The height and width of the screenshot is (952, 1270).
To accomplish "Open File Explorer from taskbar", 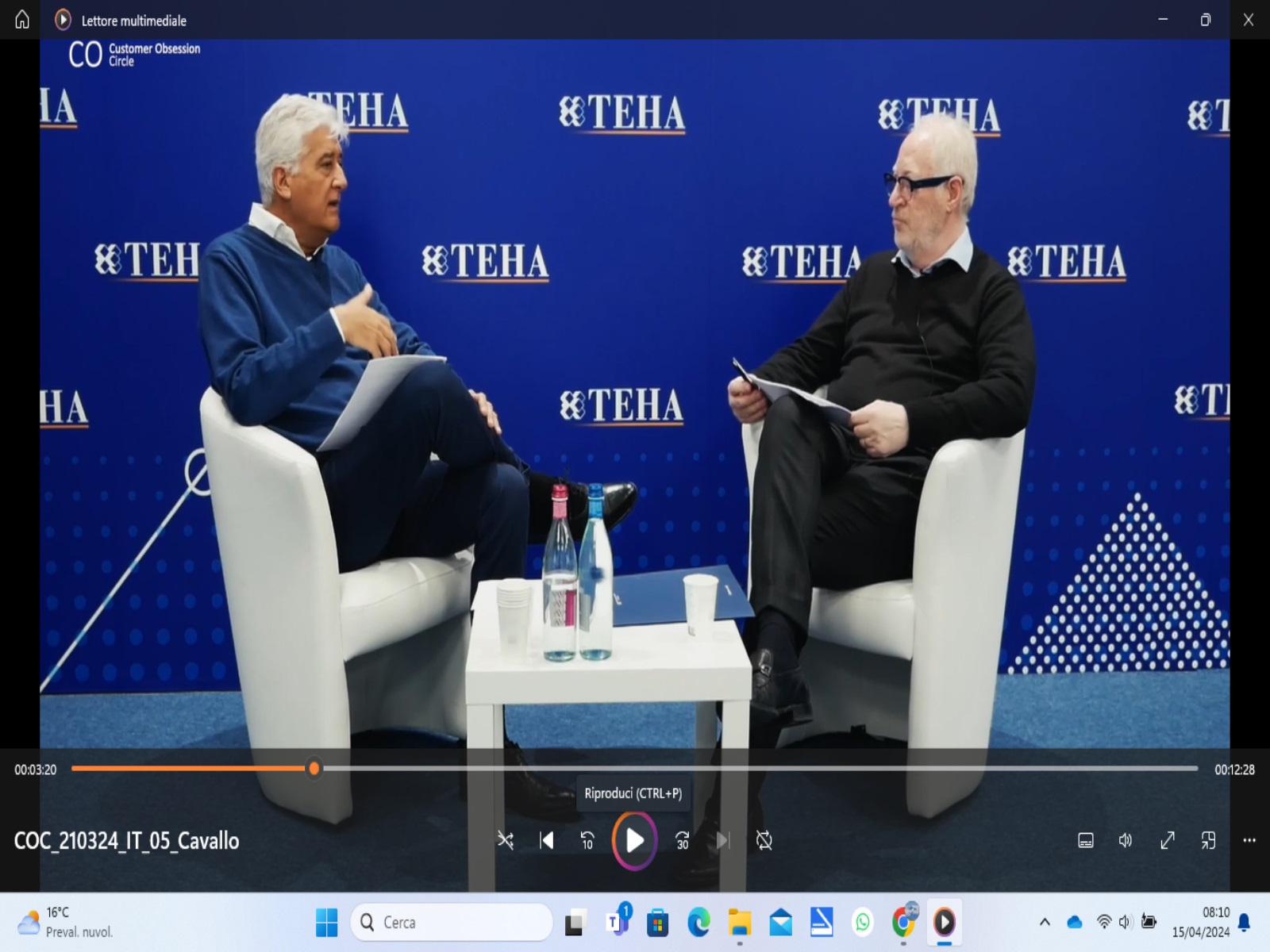I will tap(740, 922).
